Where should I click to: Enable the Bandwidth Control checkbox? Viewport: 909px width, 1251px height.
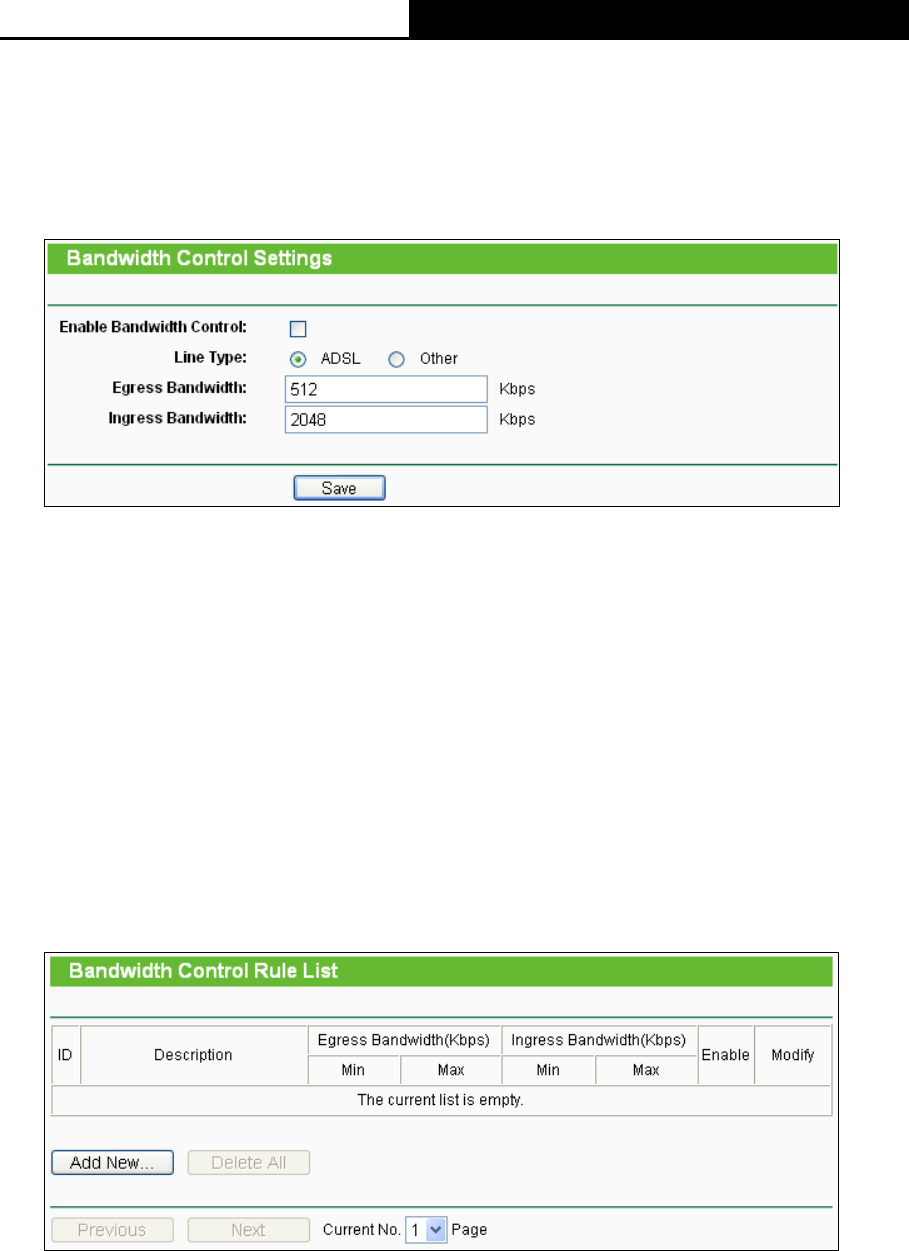coord(298,329)
